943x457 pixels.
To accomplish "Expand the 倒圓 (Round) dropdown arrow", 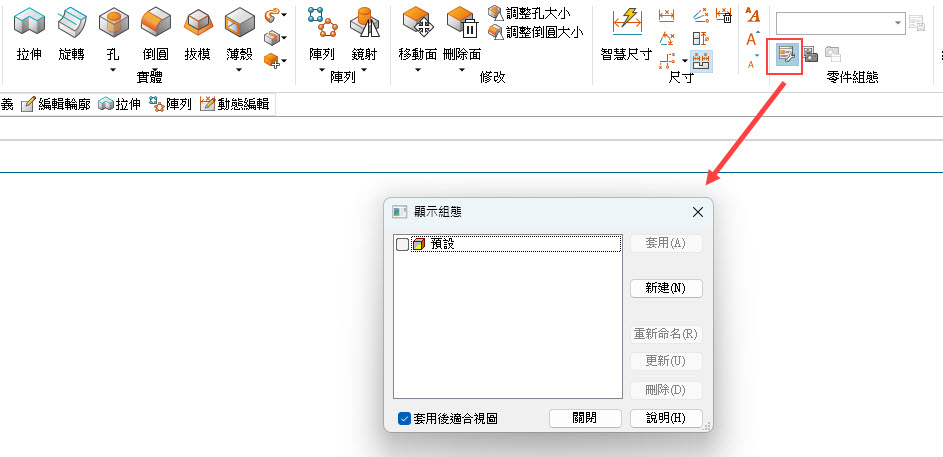I will (x=155, y=71).
